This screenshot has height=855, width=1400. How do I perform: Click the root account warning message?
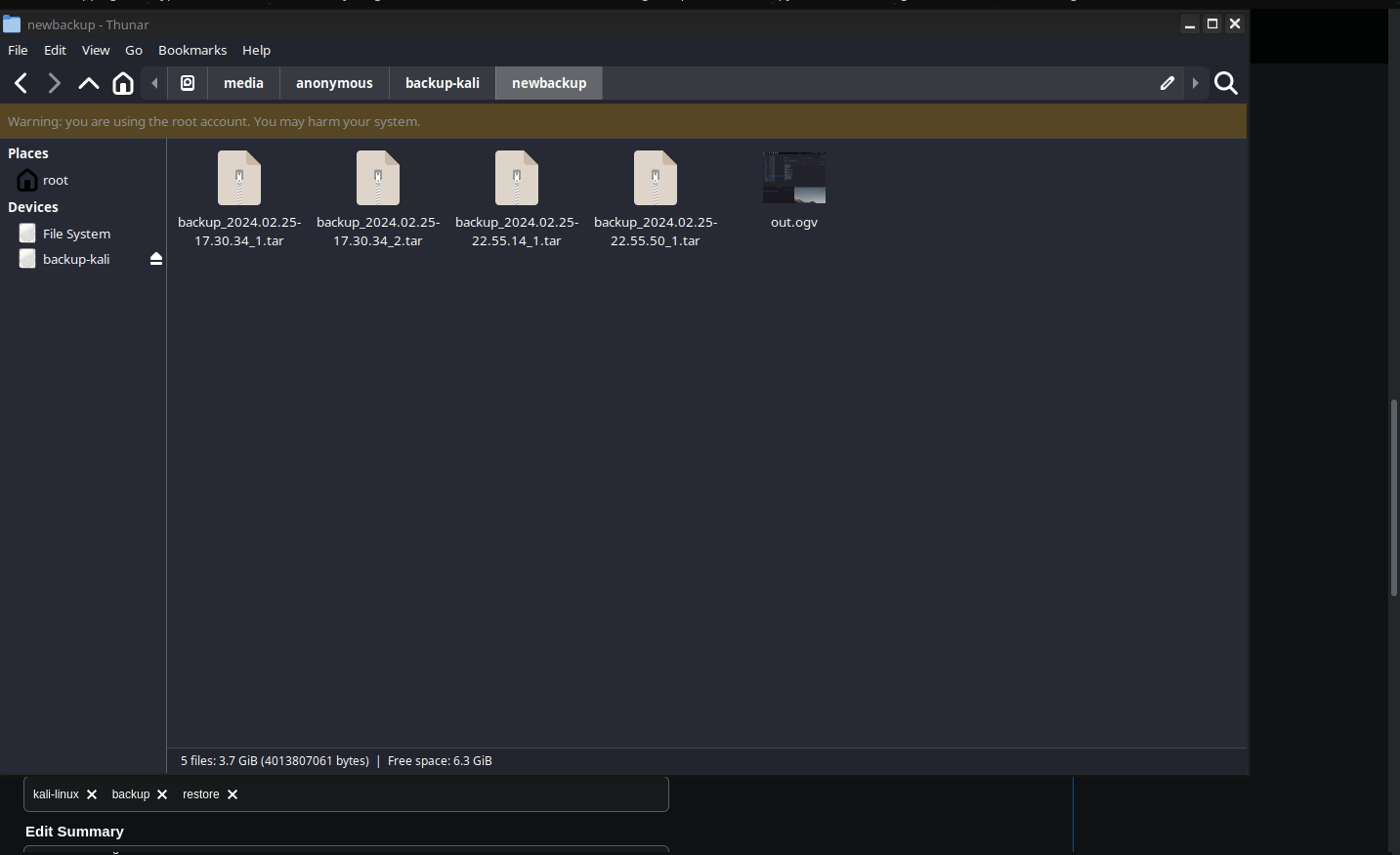click(x=214, y=122)
